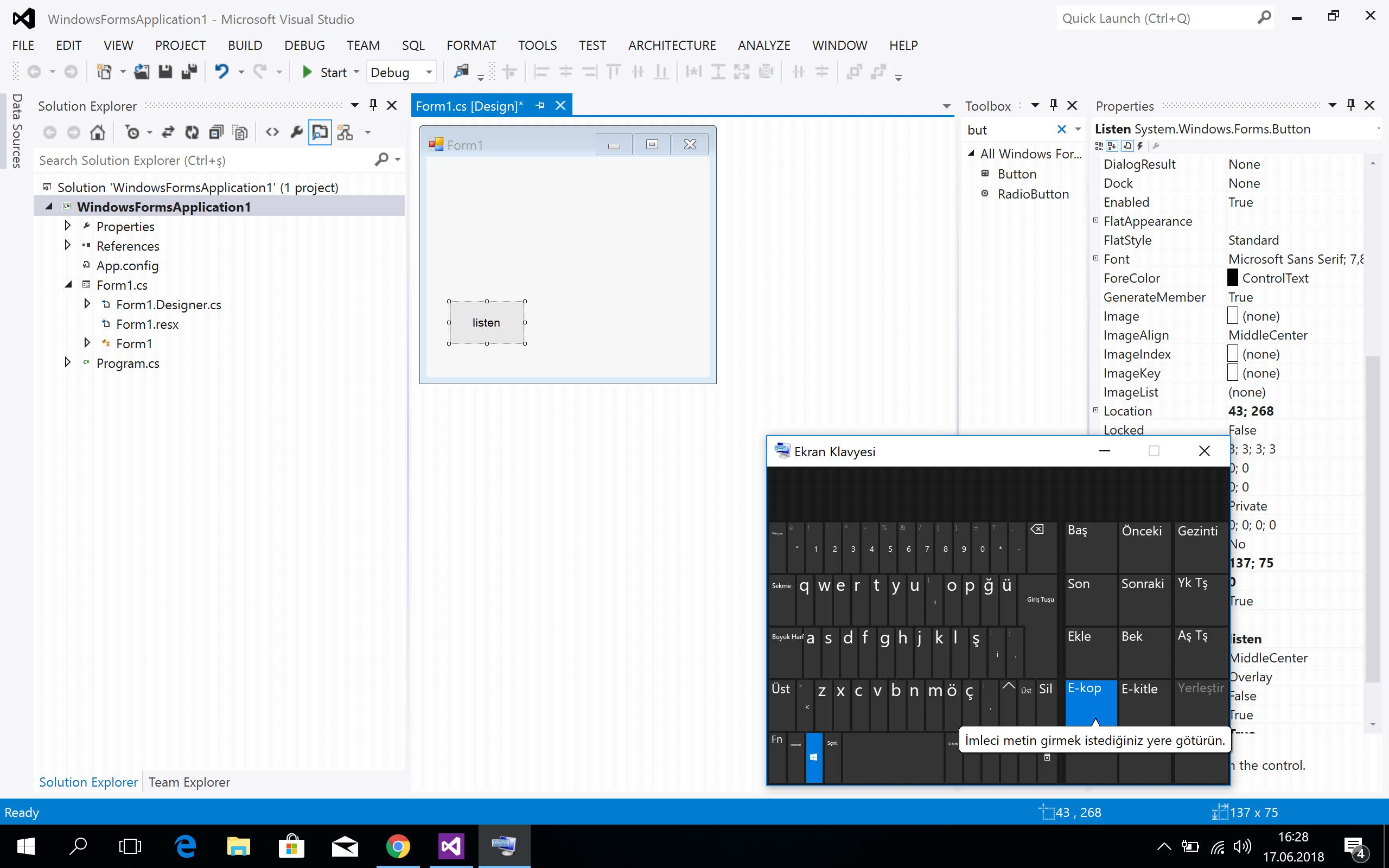Expand the References node
This screenshot has width=1389, height=868.
tap(68, 246)
